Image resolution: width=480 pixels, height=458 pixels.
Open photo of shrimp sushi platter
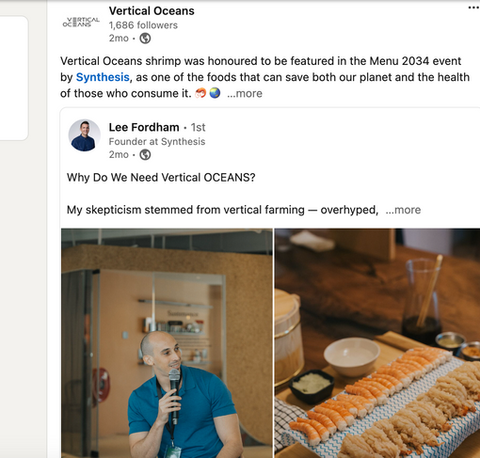(x=377, y=343)
